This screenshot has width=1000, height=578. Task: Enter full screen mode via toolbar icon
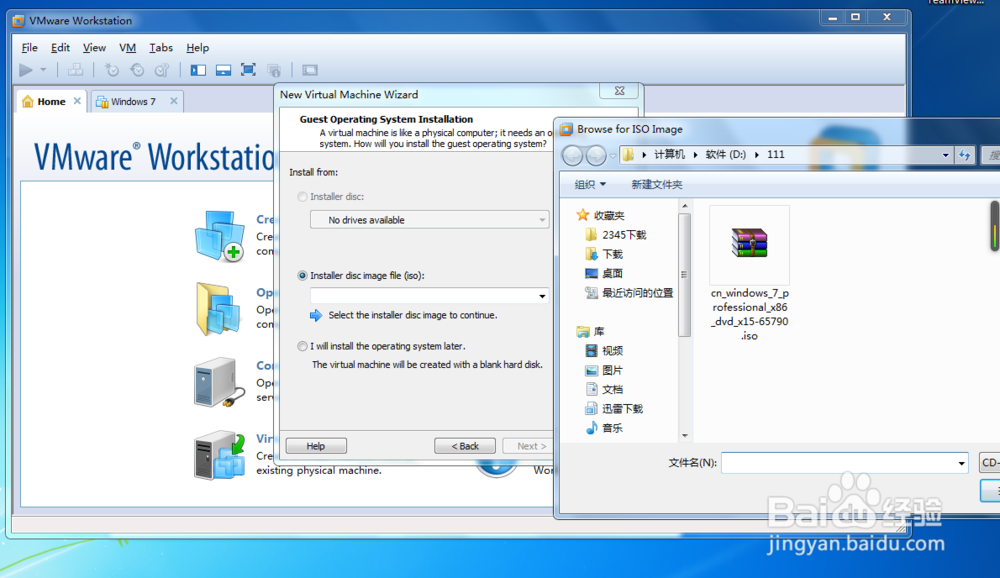tap(246, 70)
